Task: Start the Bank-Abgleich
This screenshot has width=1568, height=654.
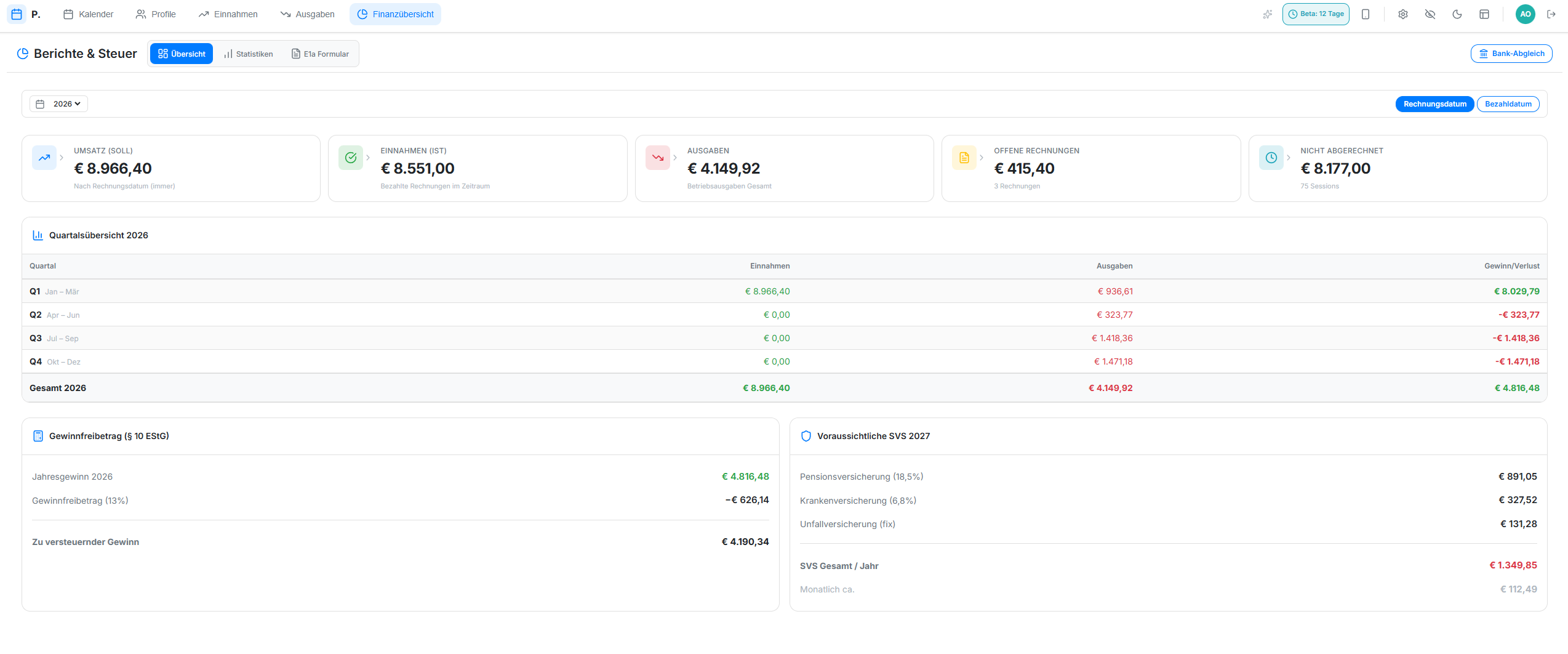Action: point(1511,54)
